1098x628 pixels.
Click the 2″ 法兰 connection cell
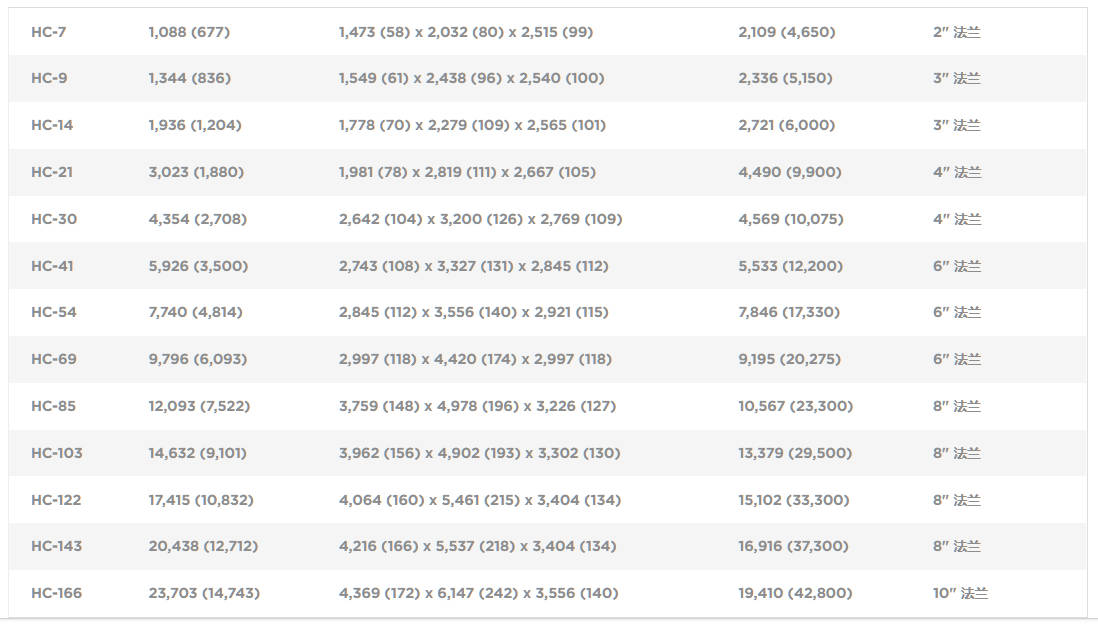click(x=957, y=32)
